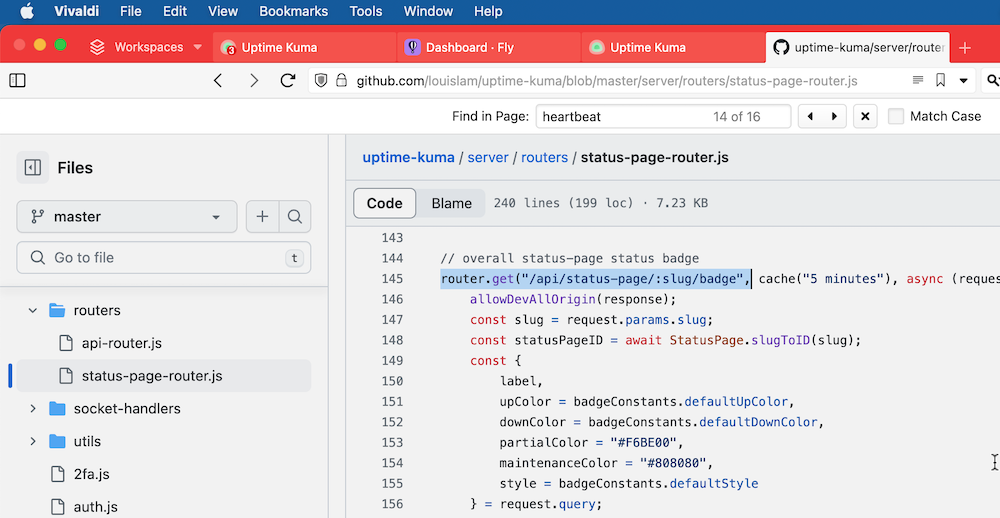Expand the utils folder
Image resolution: width=1000 pixels, height=518 pixels.
pos(33,441)
